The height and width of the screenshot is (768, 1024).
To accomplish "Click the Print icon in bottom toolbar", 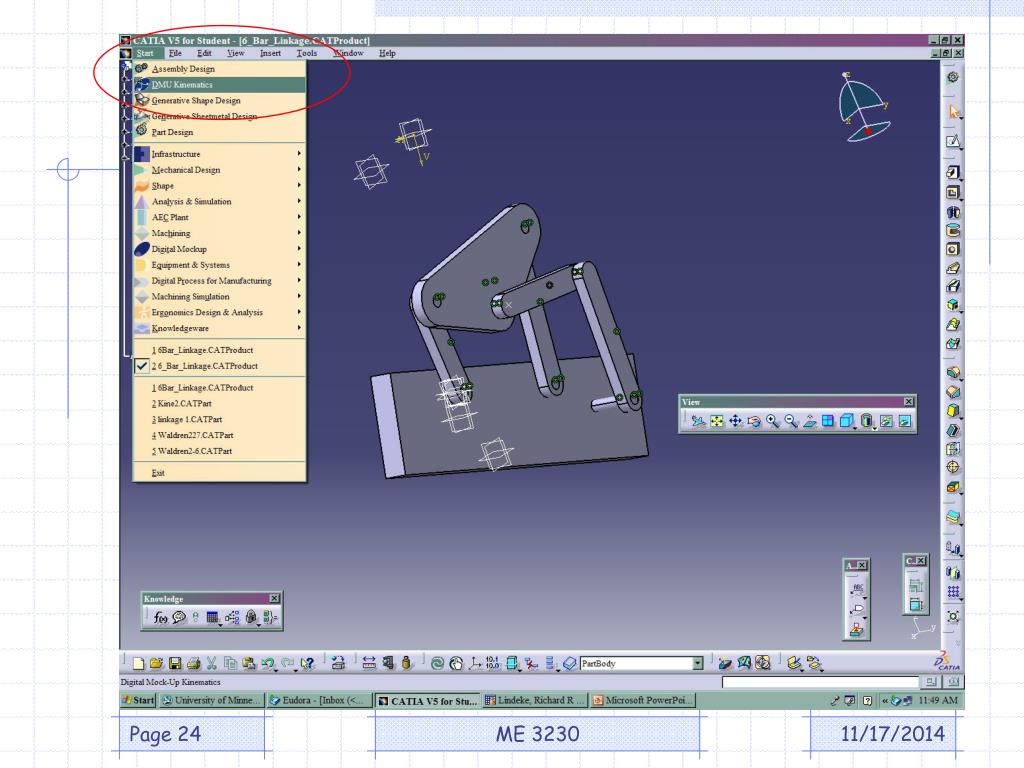I will [x=193, y=664].
